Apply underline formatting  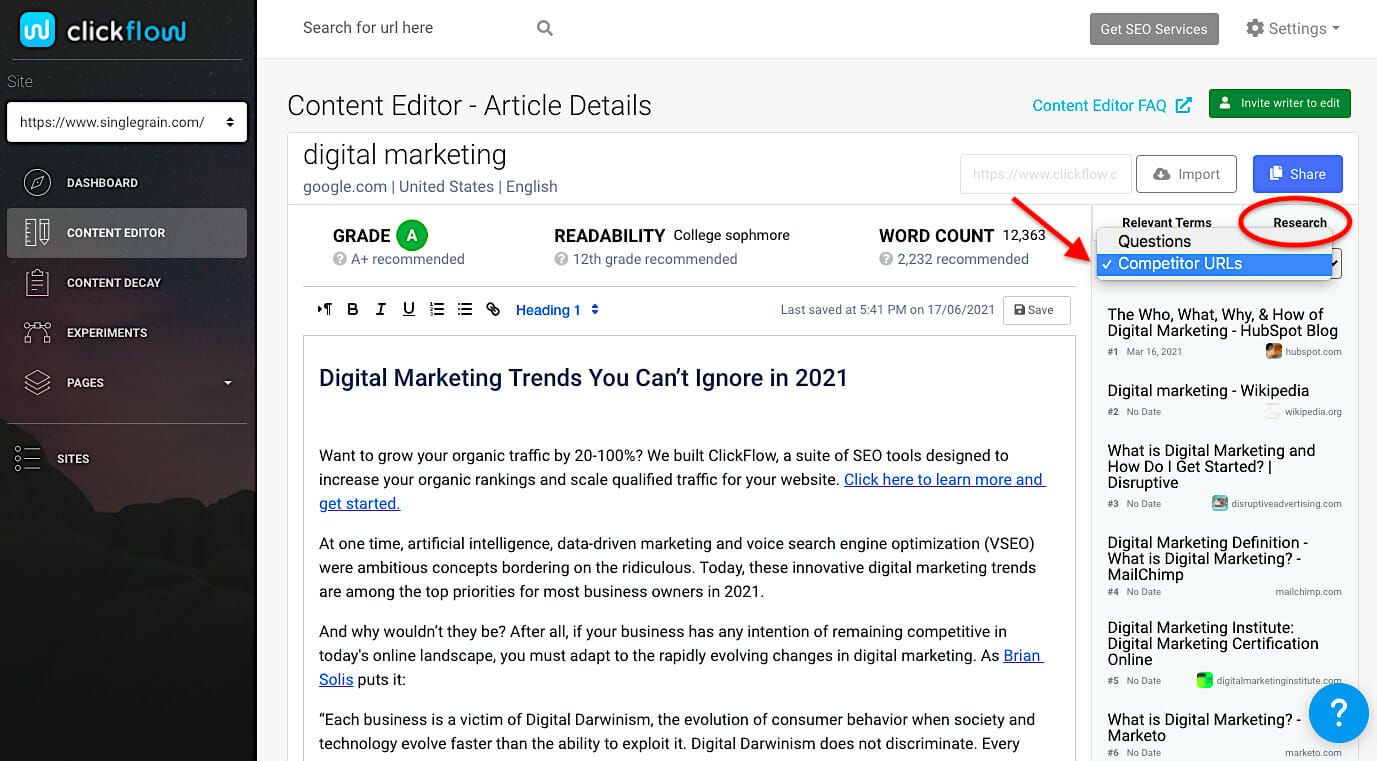click(408, 310)
